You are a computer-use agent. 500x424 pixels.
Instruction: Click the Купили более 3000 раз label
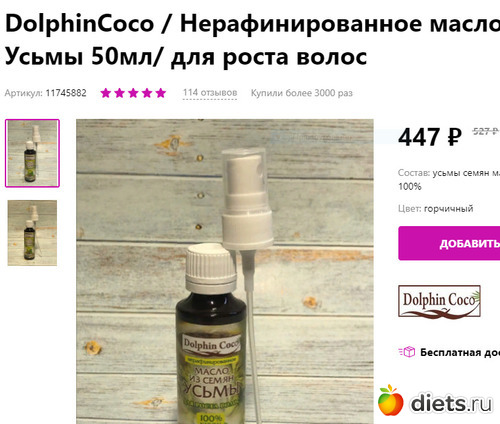[302, 93]
